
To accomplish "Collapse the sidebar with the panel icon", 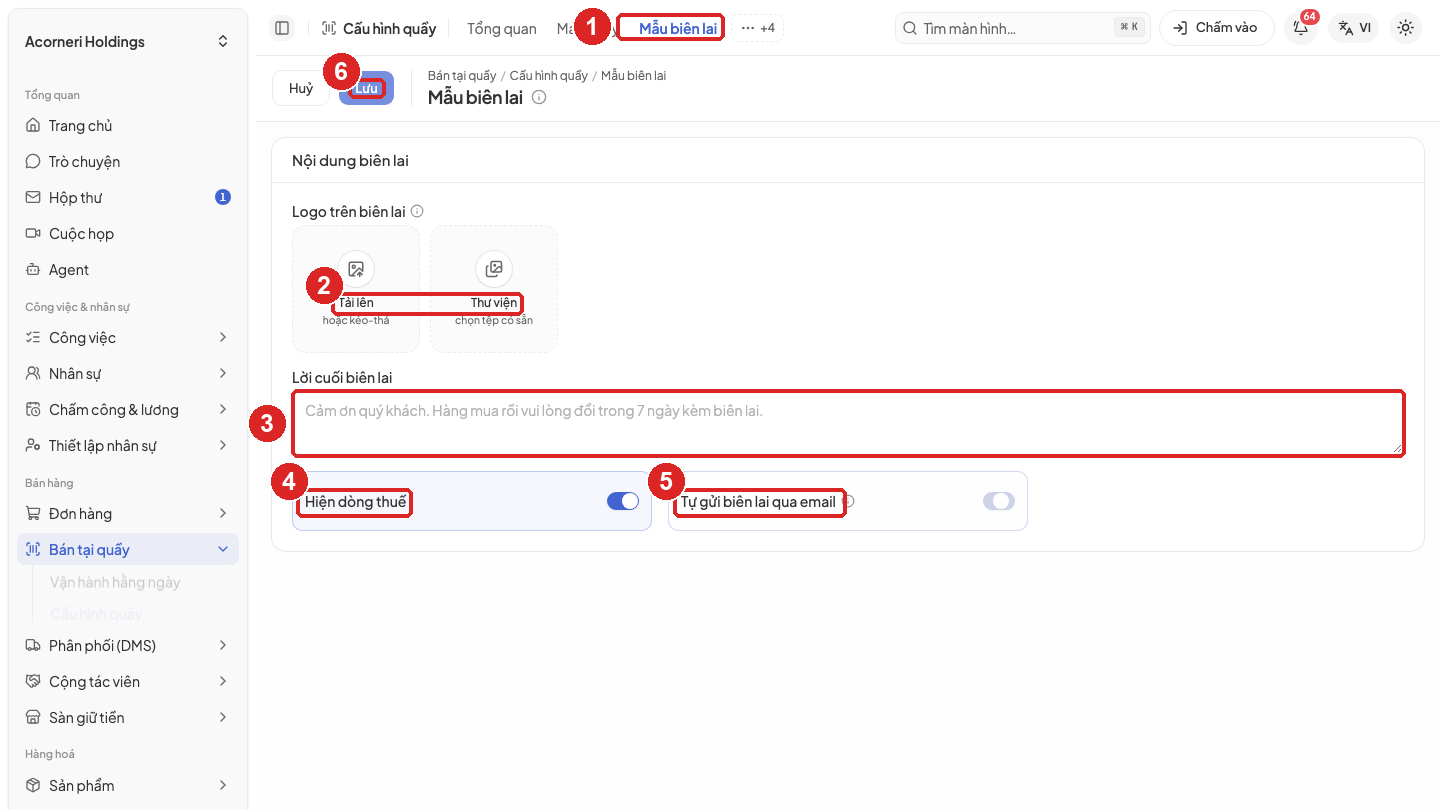I will 282,28.
